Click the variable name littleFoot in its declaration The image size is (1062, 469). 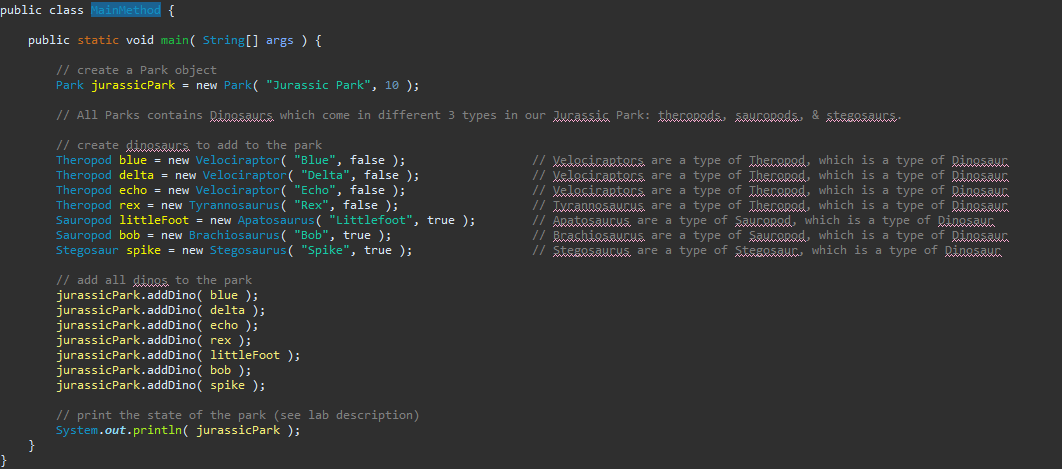(x=154, y=220)
